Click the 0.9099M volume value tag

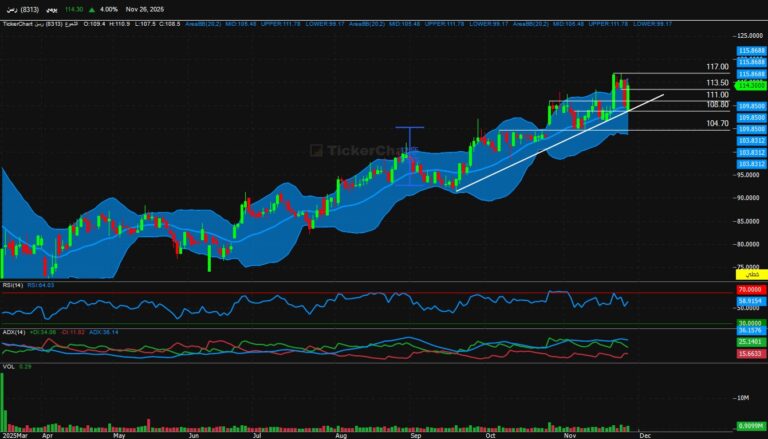coord(750,427)
